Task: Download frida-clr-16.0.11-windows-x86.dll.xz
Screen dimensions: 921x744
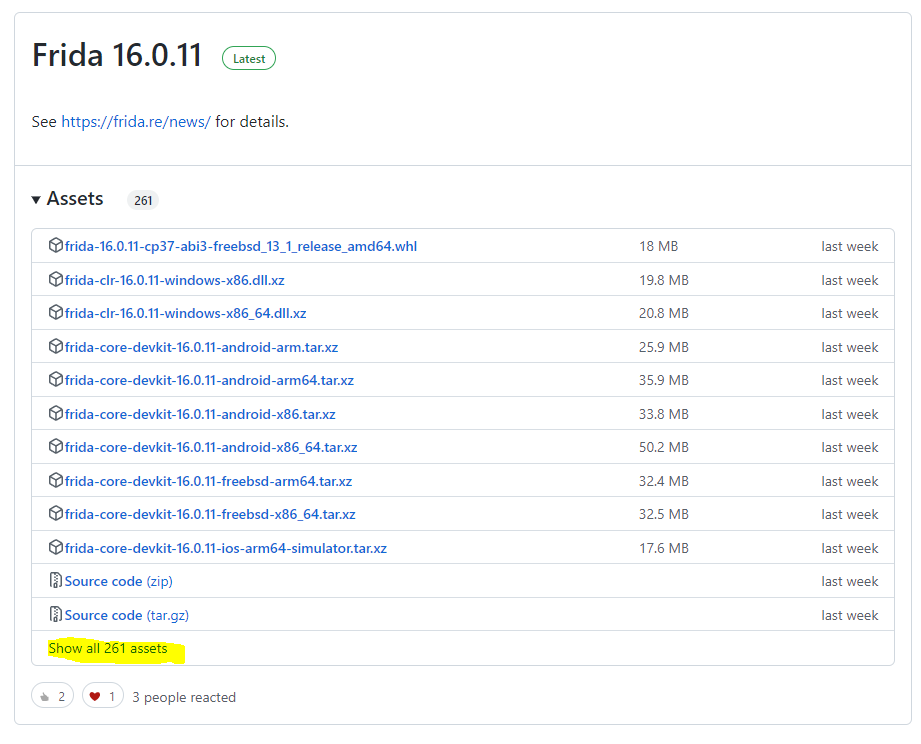Action: pos(174,280)
